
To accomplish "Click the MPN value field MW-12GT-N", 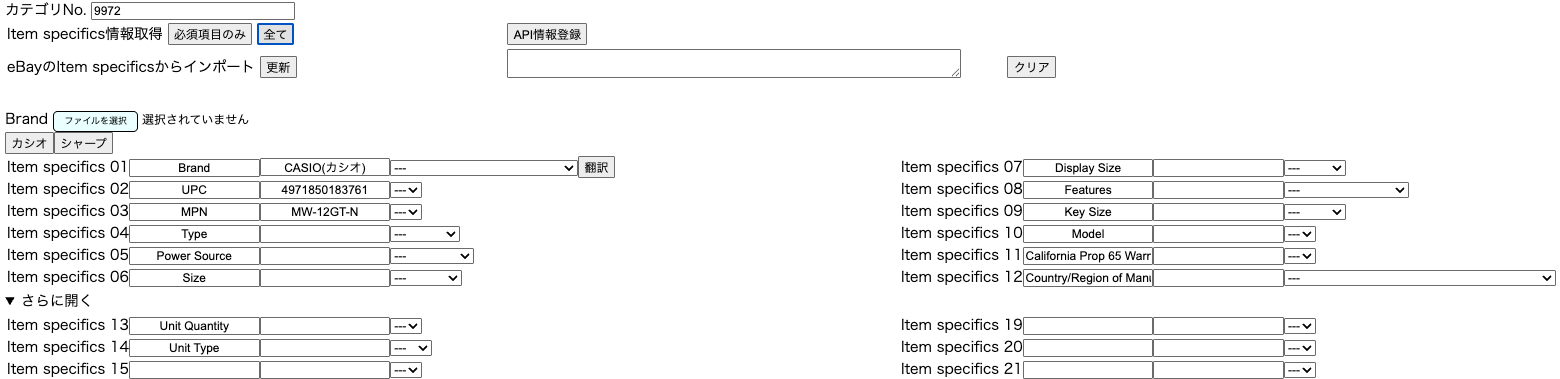I will coord(325,212).
